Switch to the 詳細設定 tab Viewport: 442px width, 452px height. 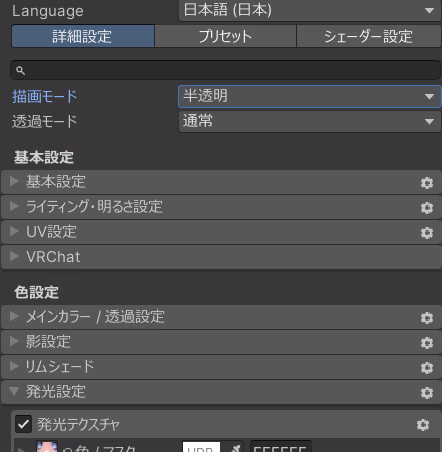[x=83, y=36]
